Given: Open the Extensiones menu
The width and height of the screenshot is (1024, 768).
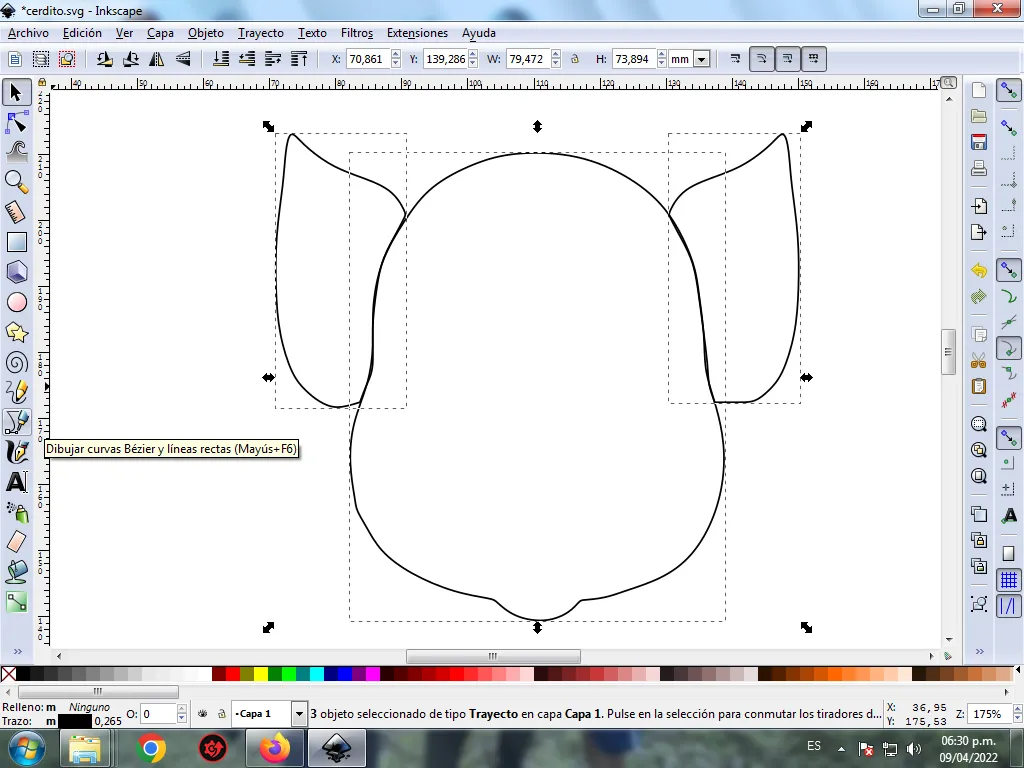Looking at the screenshot, I should [417, 33].
